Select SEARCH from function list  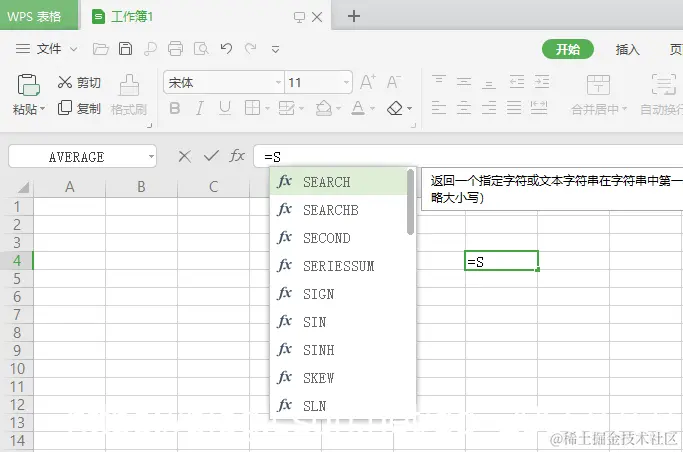tap(338, 182)
